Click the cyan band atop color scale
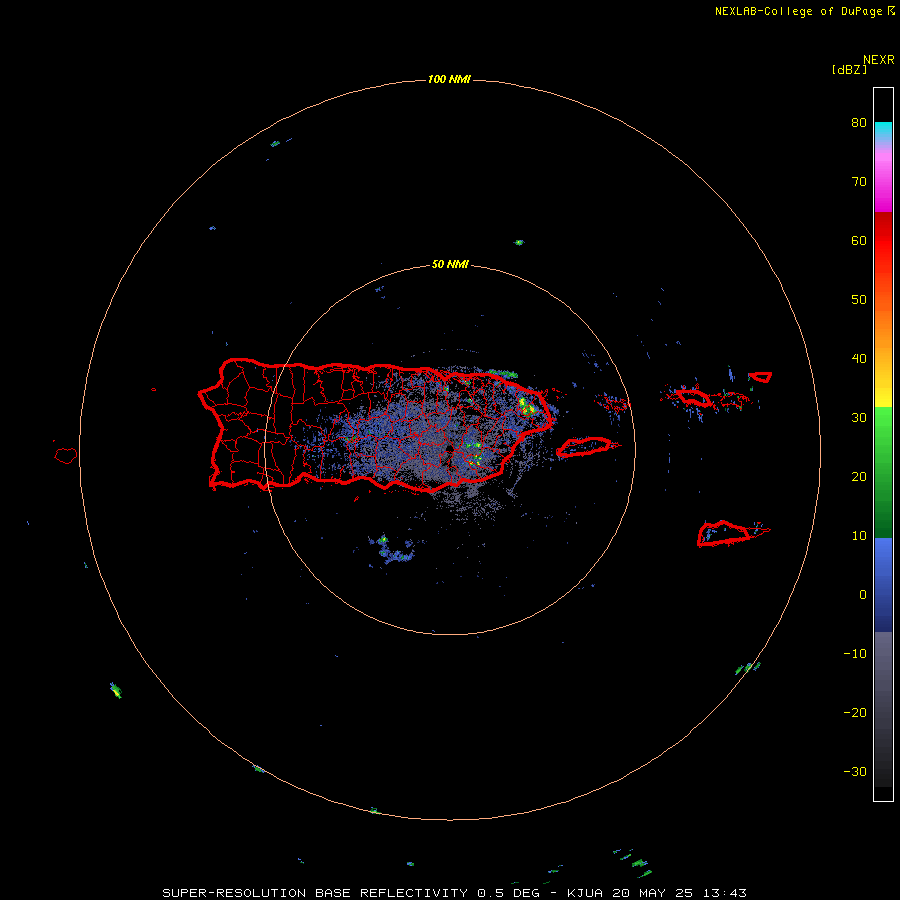Viewport: 900px width, 900px height. (883, 129)
